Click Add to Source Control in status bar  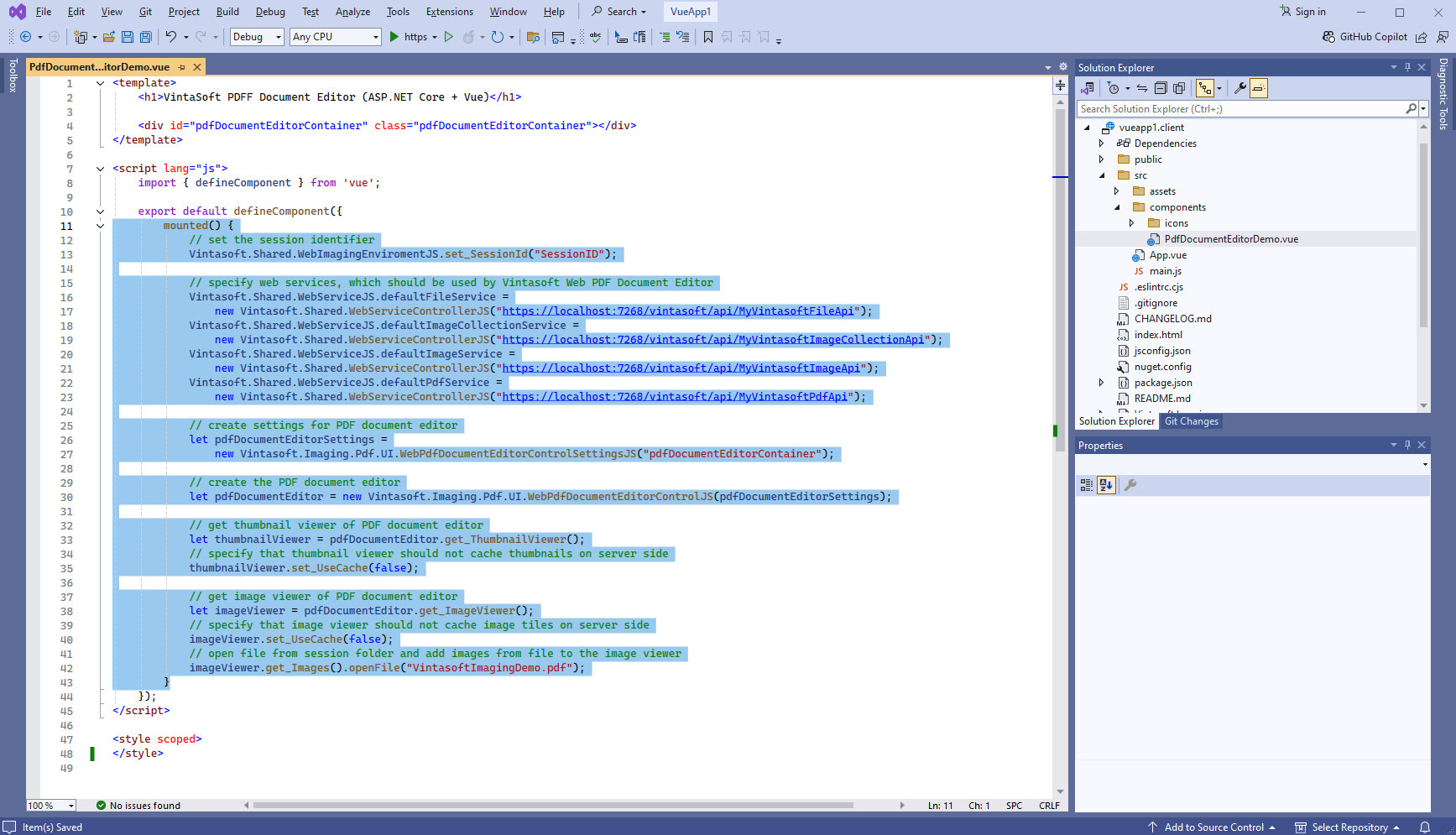[1213, 827]
